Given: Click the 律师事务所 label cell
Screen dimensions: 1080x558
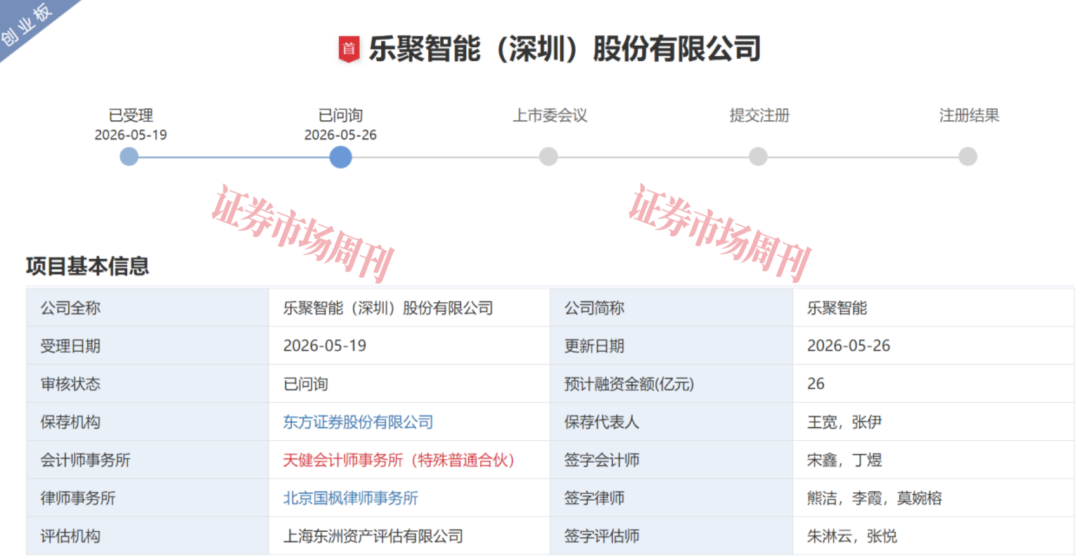Looking at the screenshot, I should click(147, 498).
